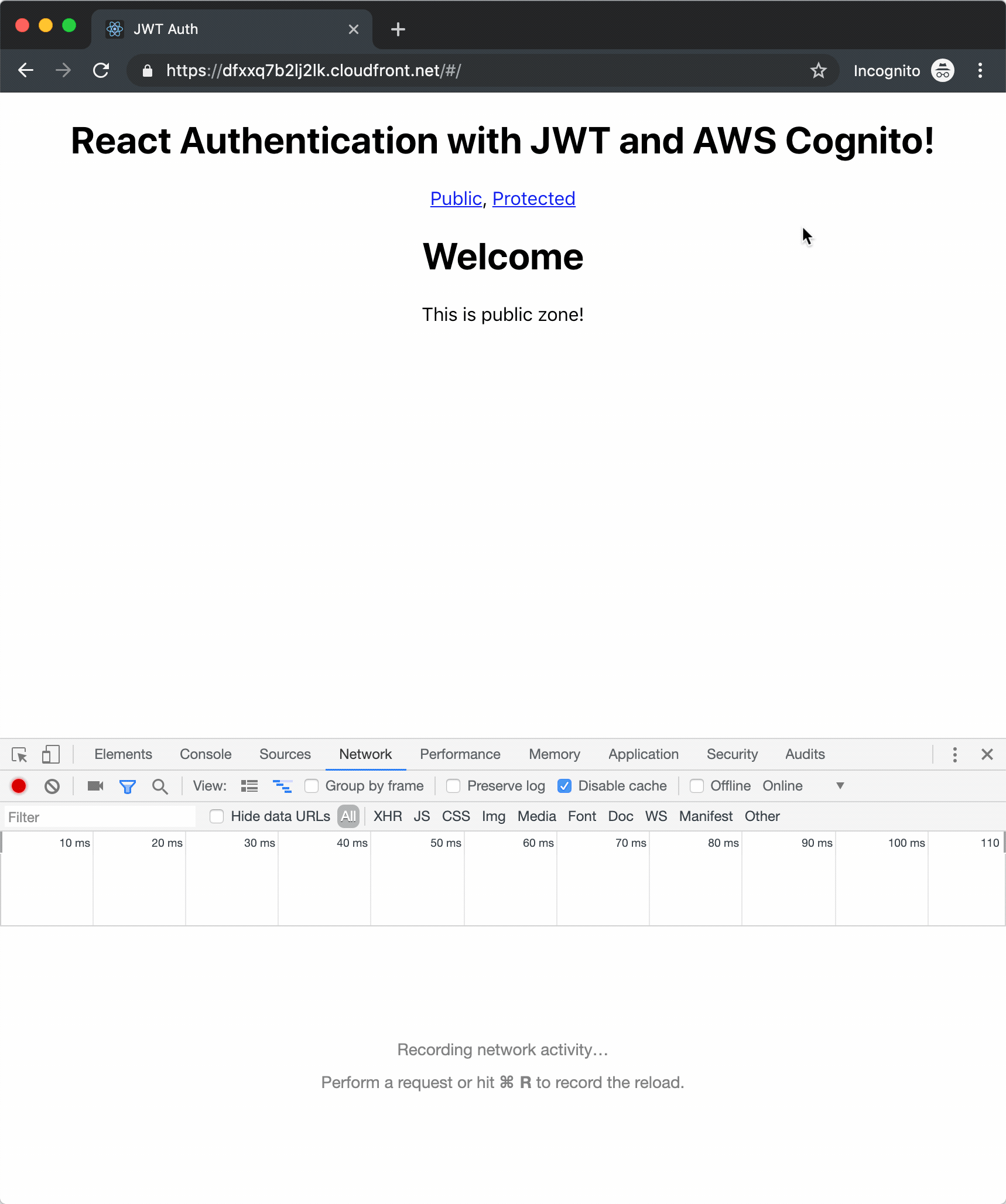The image size is (1006, 1204).
Task: Open the Memory tab
Action: [x=555, y=754]
